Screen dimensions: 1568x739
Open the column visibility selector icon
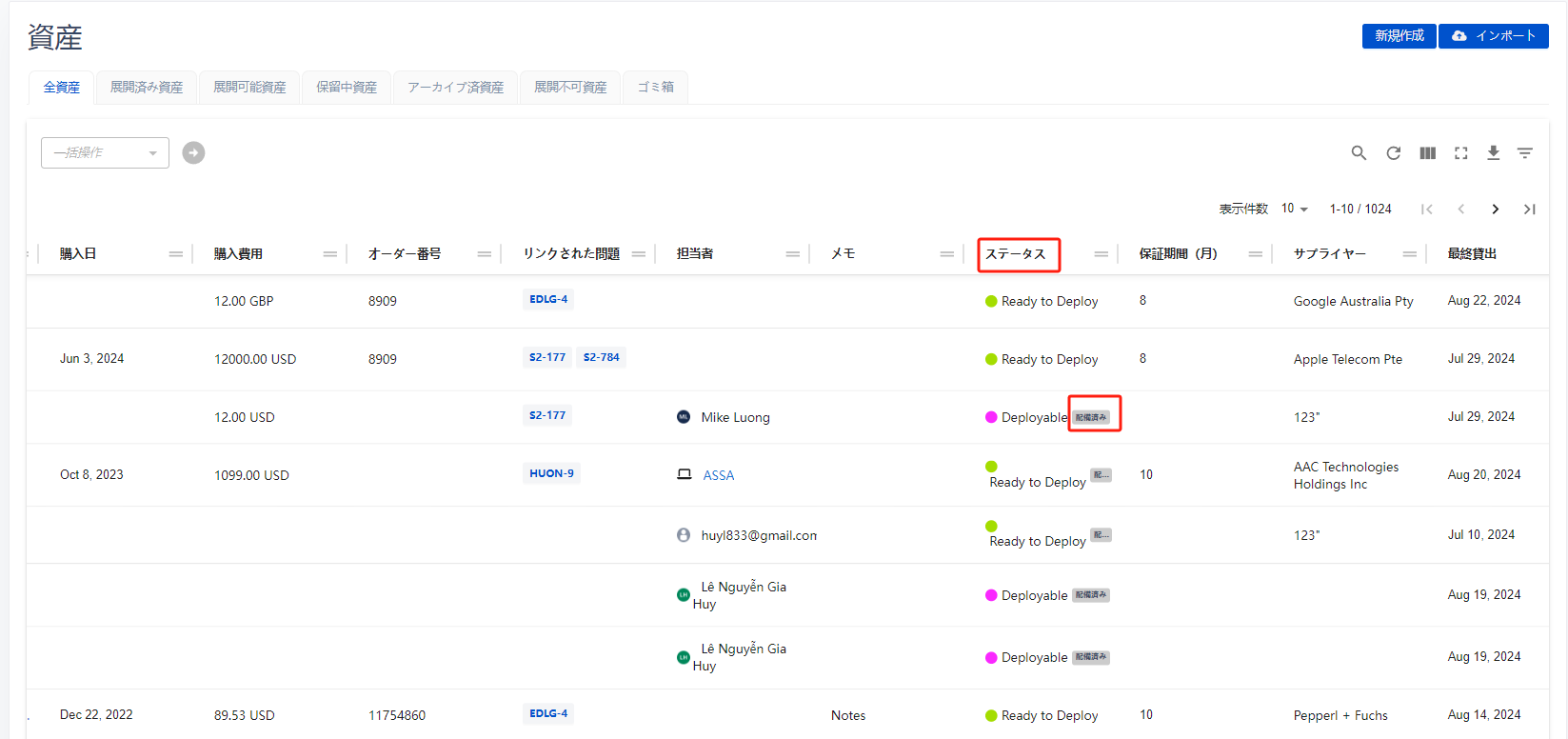click(x=1427, y=153)
